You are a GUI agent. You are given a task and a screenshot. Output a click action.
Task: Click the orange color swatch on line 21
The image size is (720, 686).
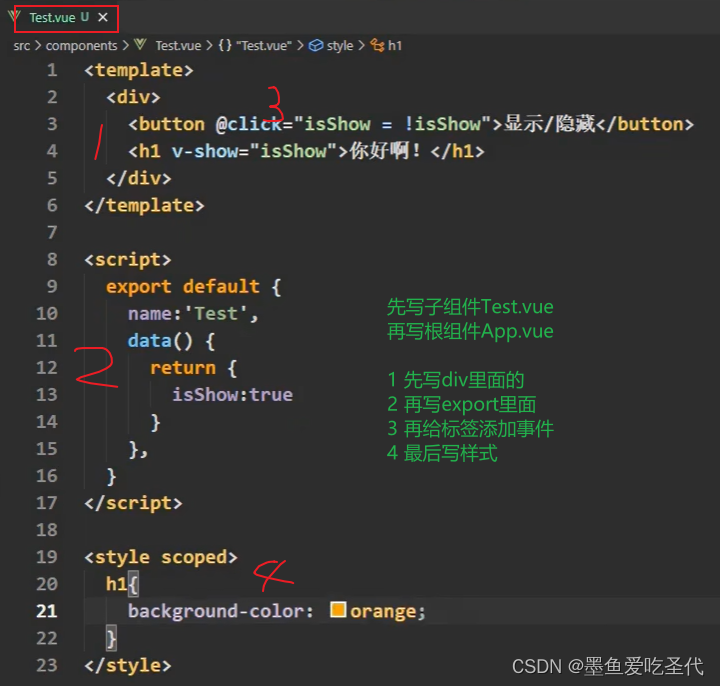338,610
